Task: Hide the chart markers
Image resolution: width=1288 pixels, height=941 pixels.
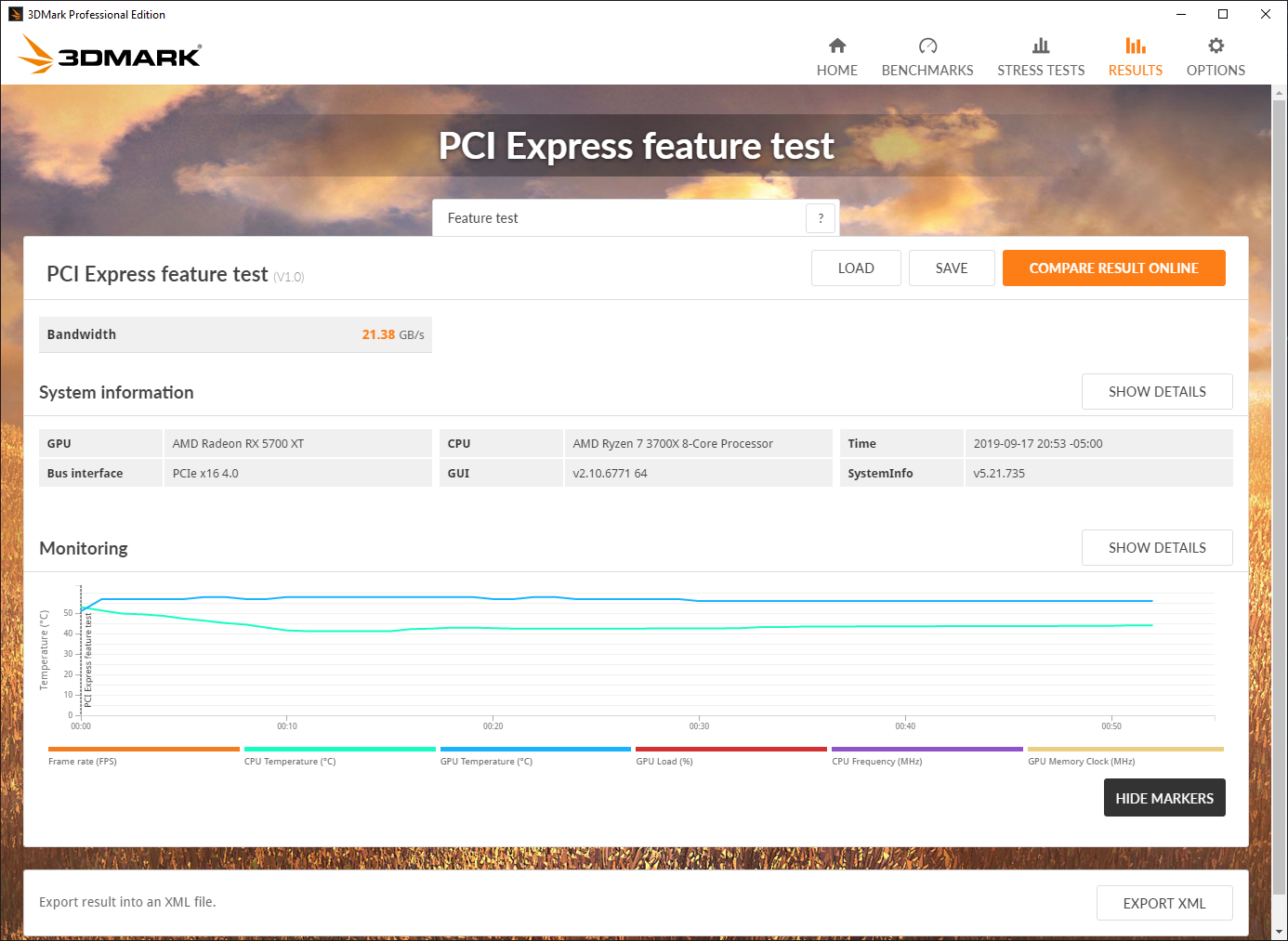Action: pyautogui.click(x=1164, y=798)
